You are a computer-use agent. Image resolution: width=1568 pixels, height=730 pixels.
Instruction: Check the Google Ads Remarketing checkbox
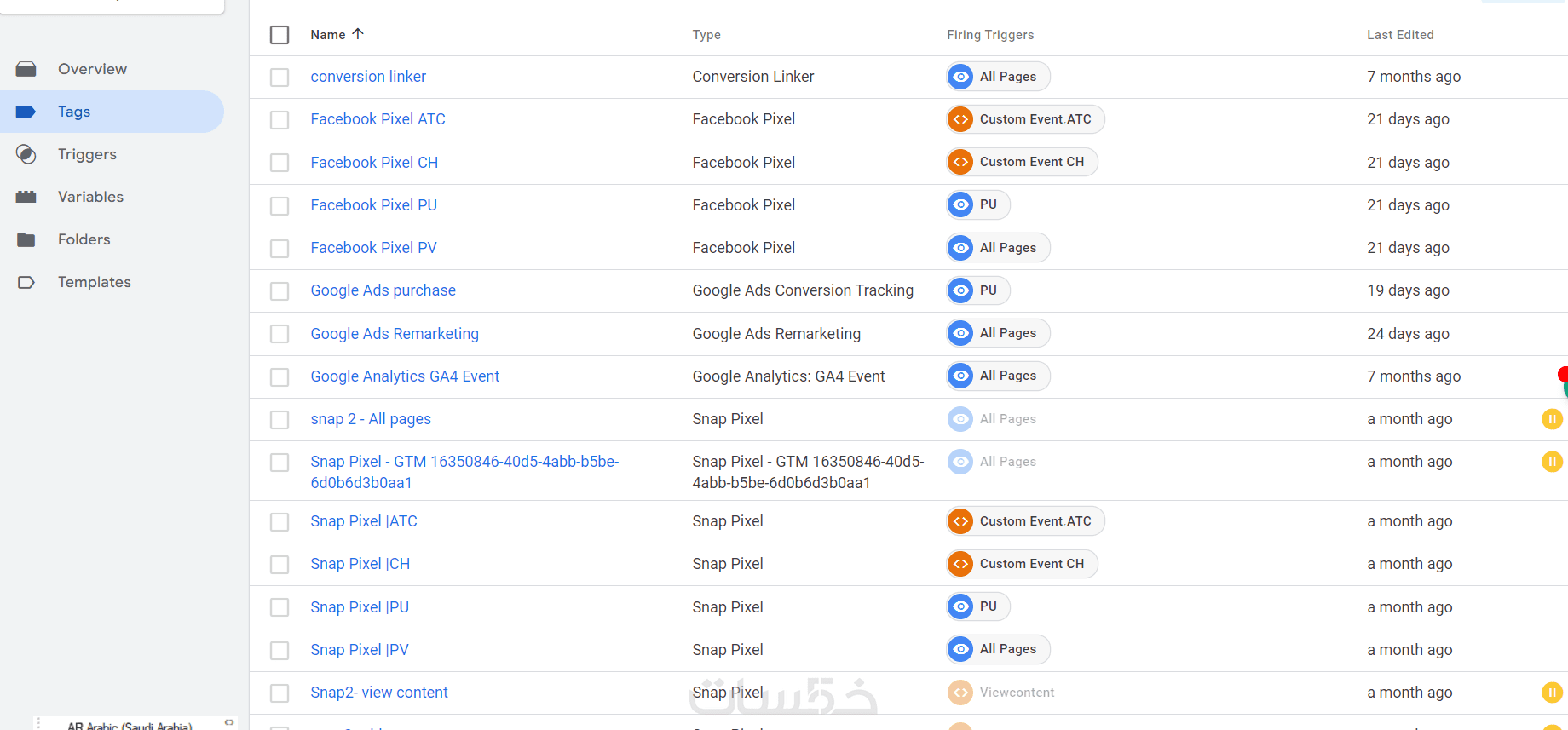coord(280,334)
